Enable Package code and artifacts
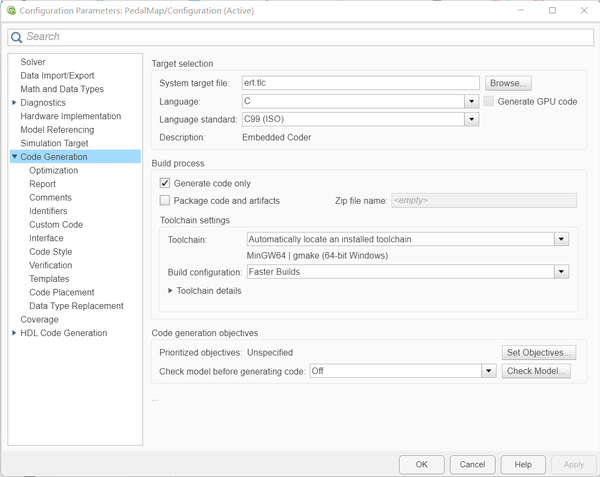 165,200
